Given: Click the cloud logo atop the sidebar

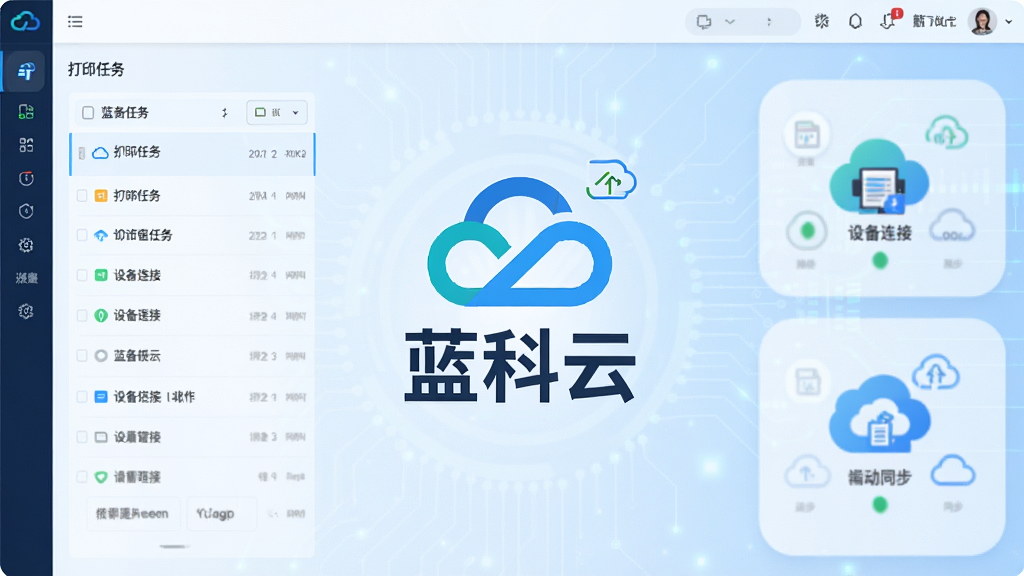Looking at the screenshot, I should (25, 22).
